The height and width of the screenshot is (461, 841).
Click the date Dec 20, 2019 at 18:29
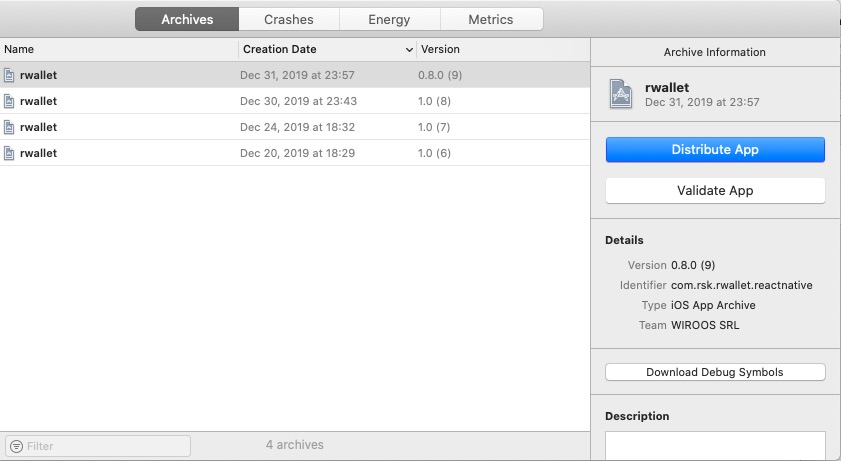[297, 153]
